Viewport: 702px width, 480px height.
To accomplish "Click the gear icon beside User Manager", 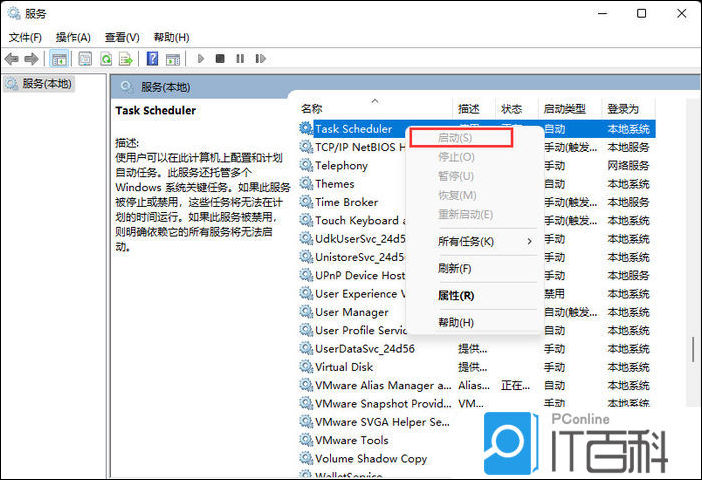I will coord(306,312).
